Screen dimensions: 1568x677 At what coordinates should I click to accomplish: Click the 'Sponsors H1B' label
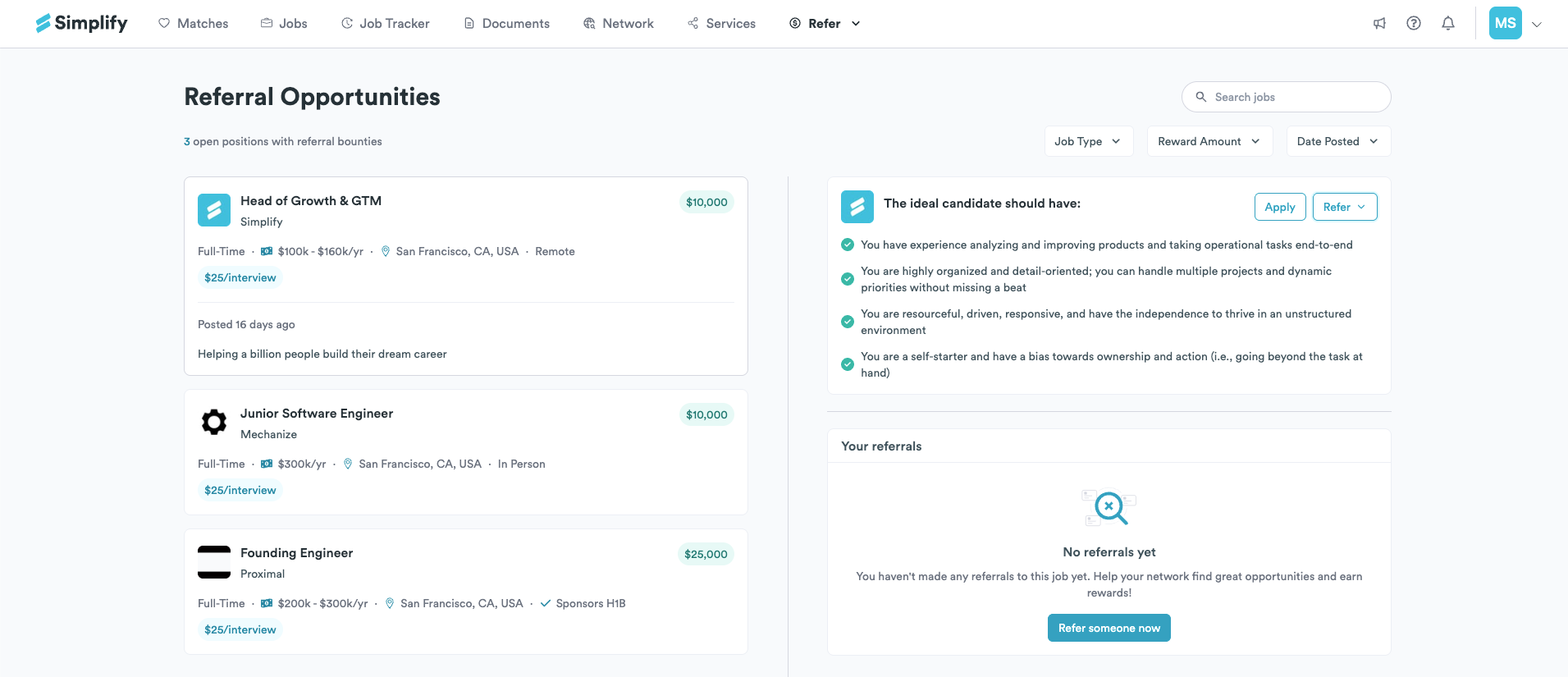point(591,603)
